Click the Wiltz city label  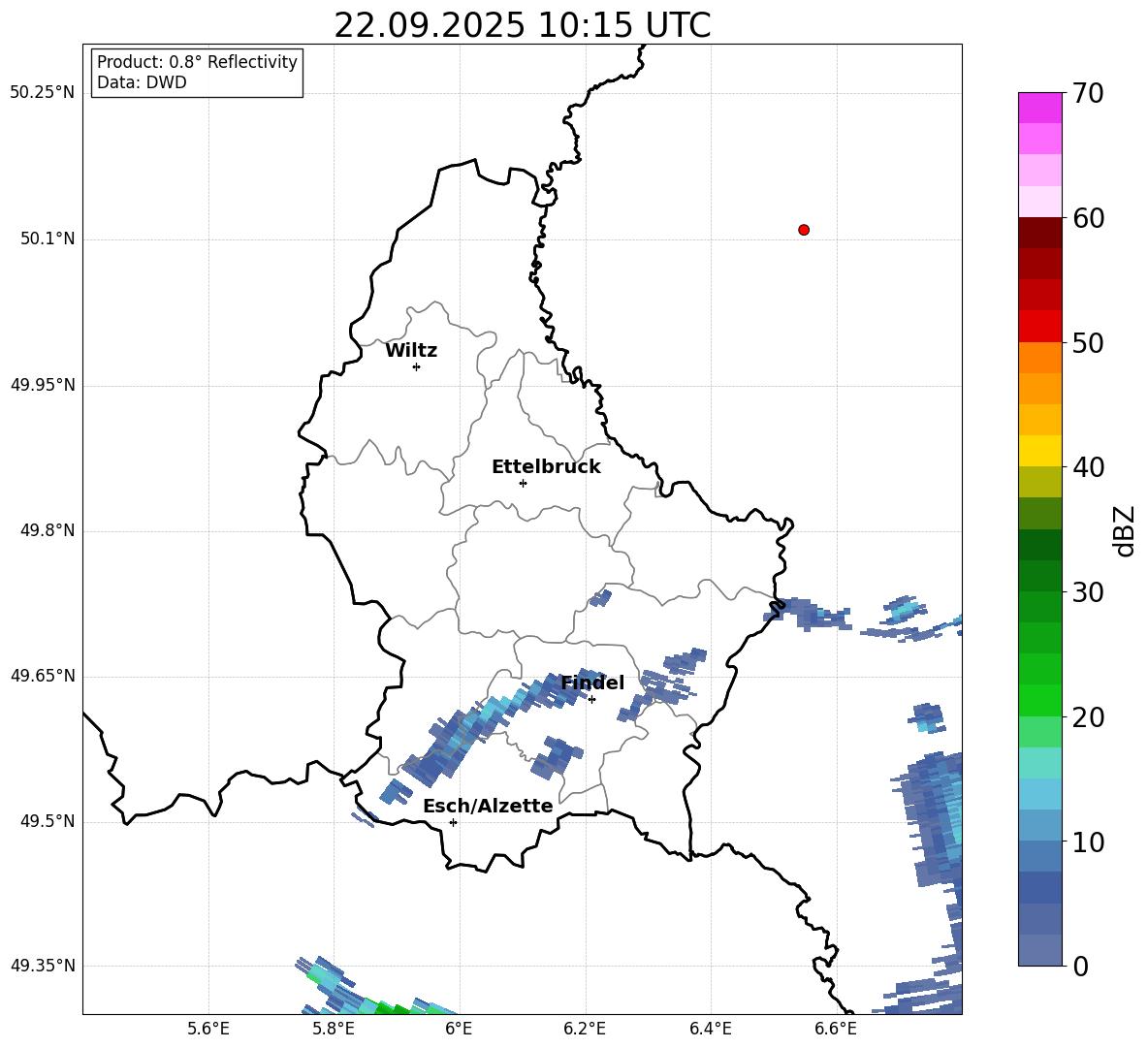(411, 351)
